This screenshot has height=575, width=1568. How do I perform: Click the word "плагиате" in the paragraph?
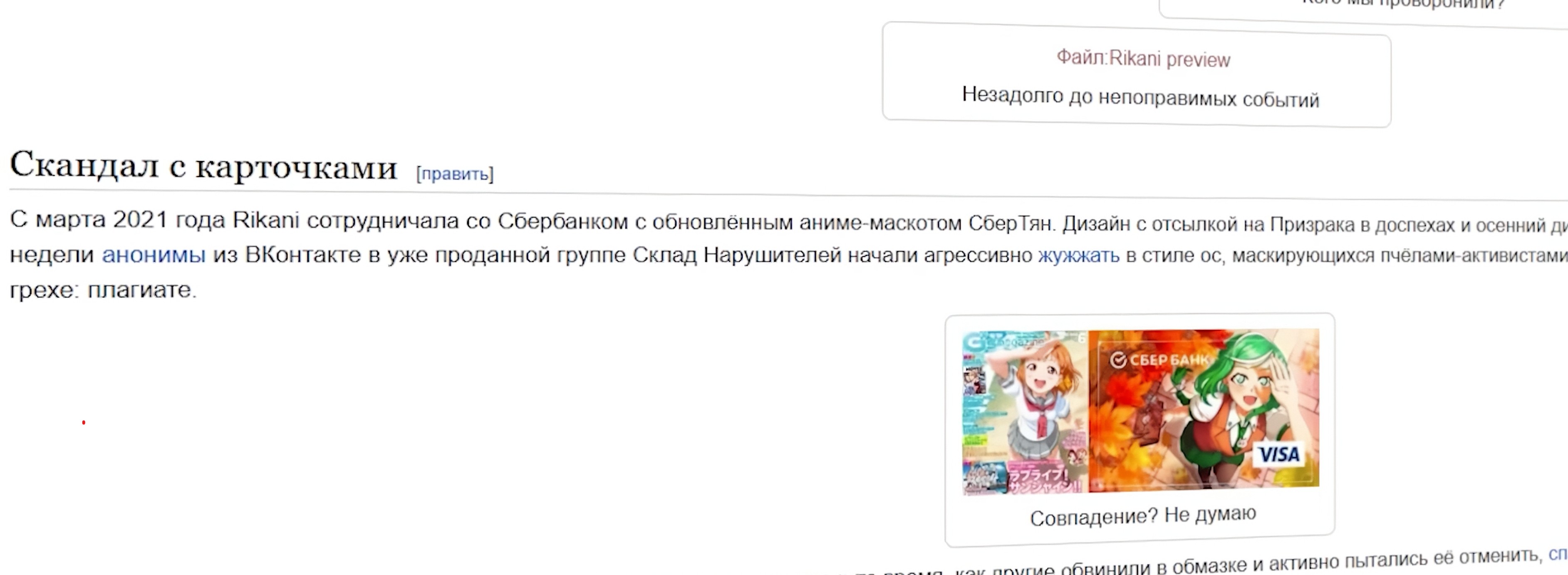pyautogui.click(x=139, y=290)
